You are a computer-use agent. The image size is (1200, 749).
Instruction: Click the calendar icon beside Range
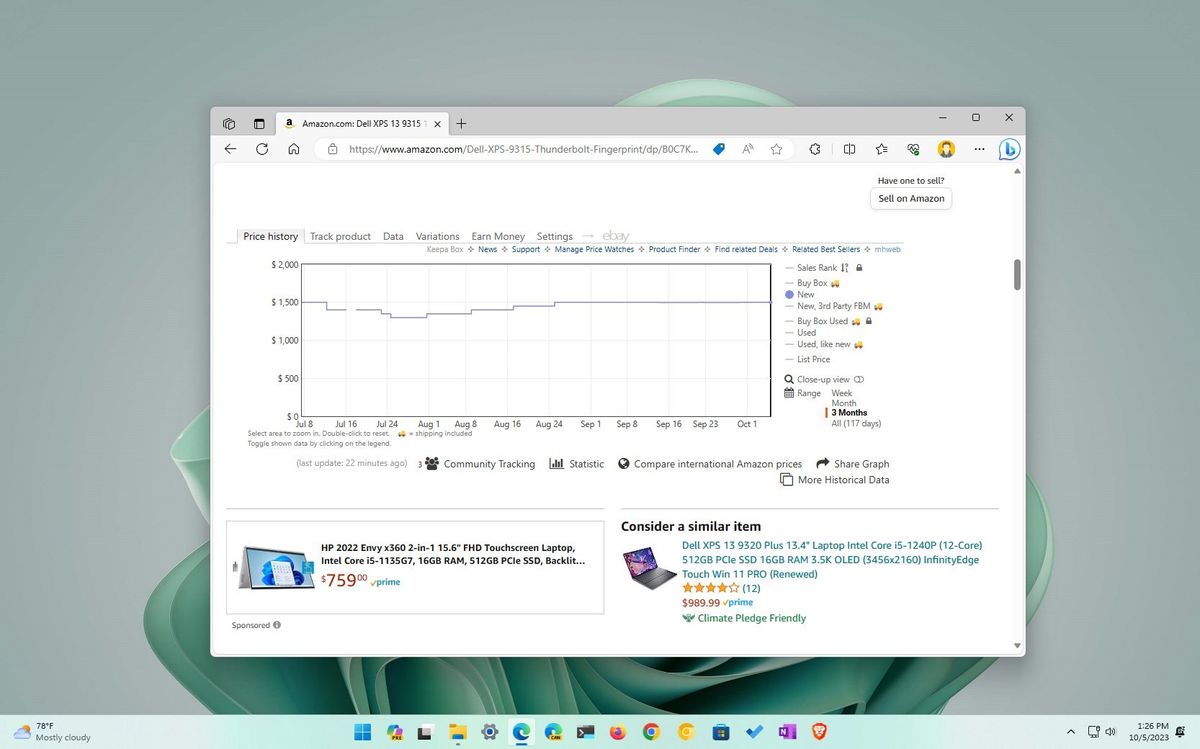pyautogui.click(x=789, y=393)
